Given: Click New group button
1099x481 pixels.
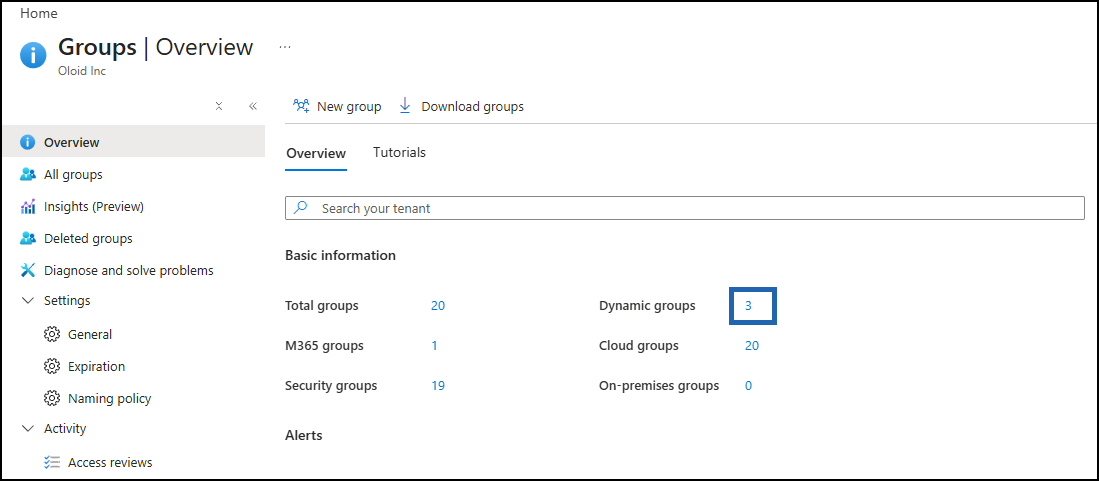Looking at the screenshot, I should [x=337, y=107].
